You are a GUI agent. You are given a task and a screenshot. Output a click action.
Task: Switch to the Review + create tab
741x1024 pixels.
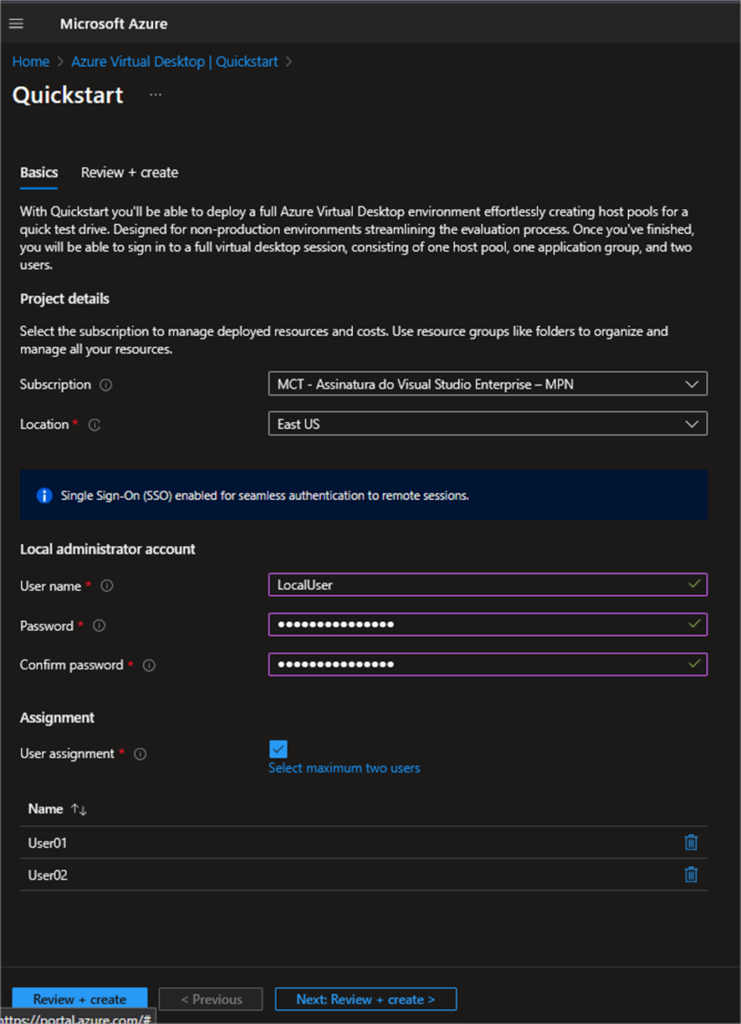coord(129,172)
